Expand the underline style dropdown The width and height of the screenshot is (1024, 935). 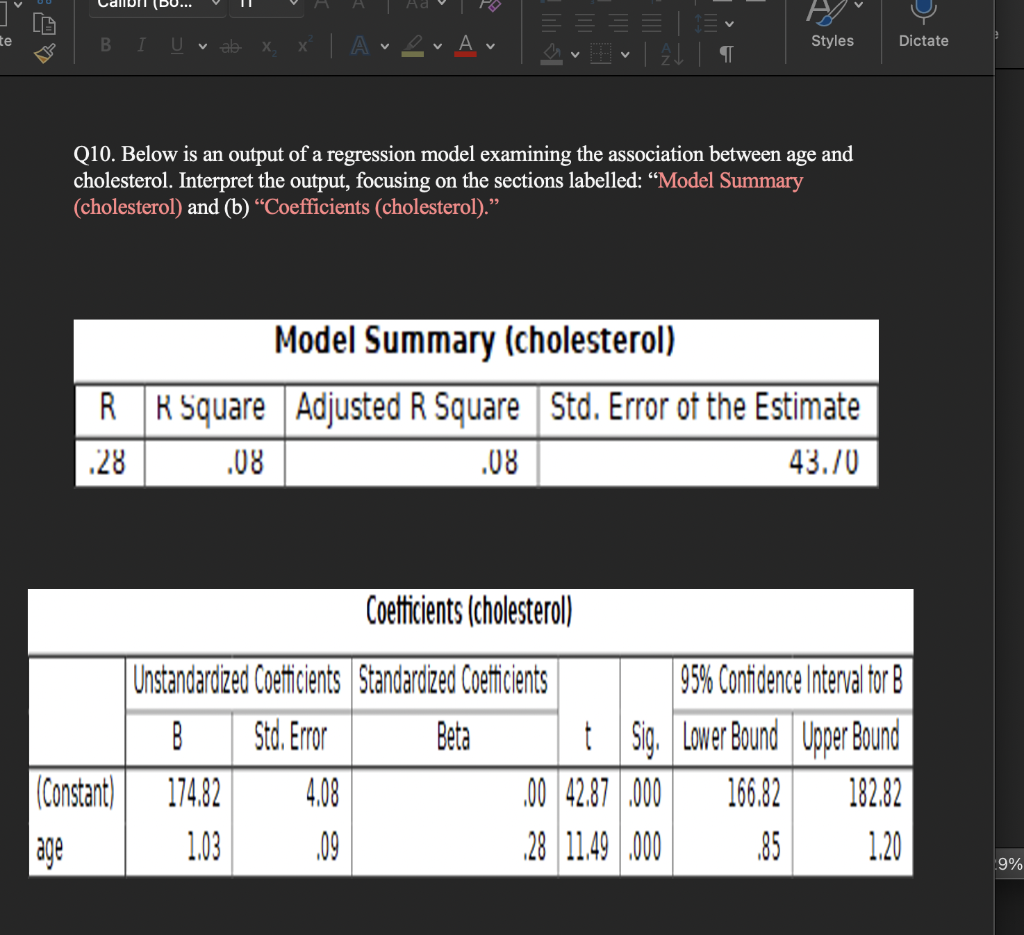coord(202,46)
